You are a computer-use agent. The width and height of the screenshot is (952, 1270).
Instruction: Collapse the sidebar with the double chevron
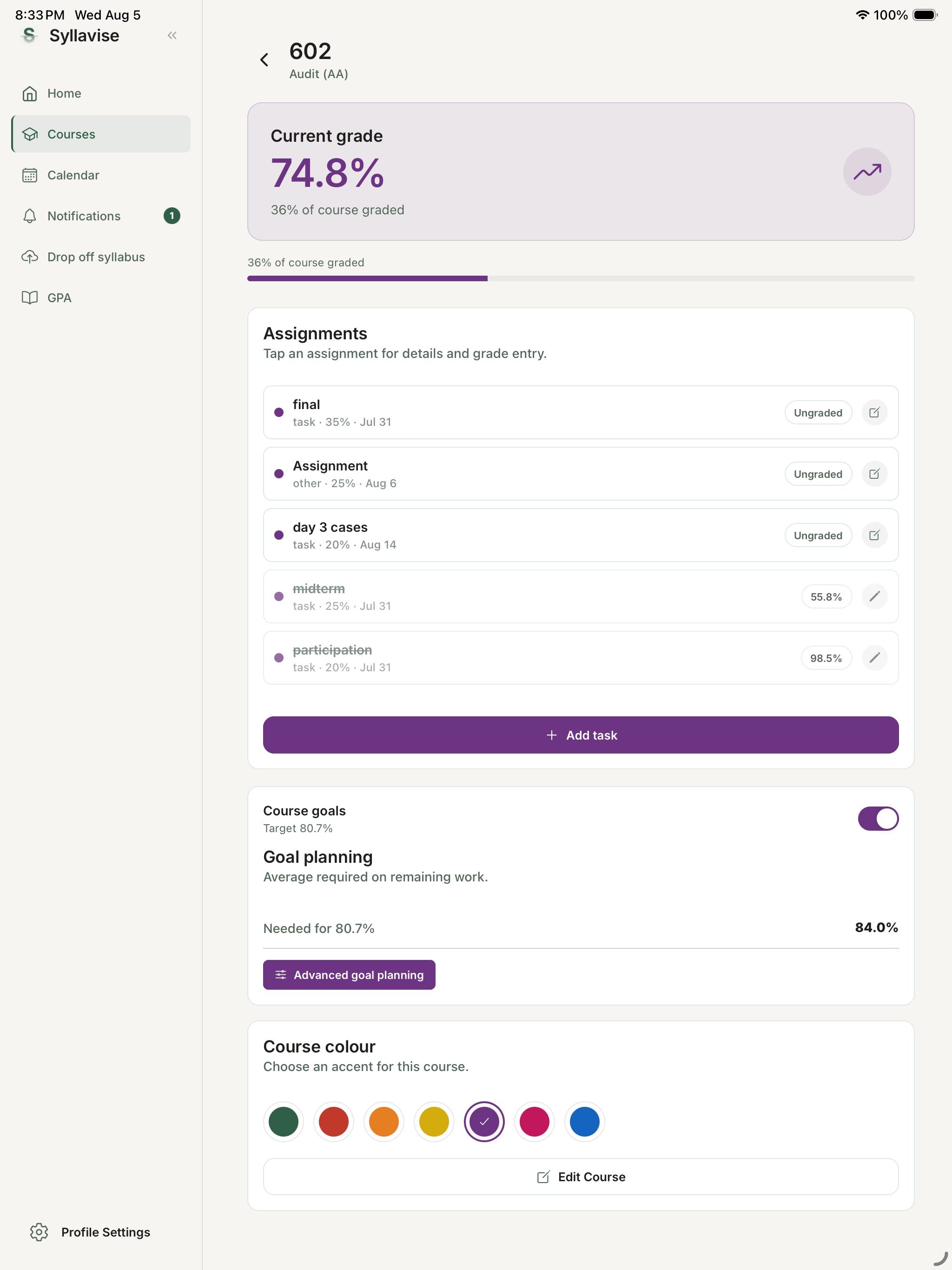(172, 36)
